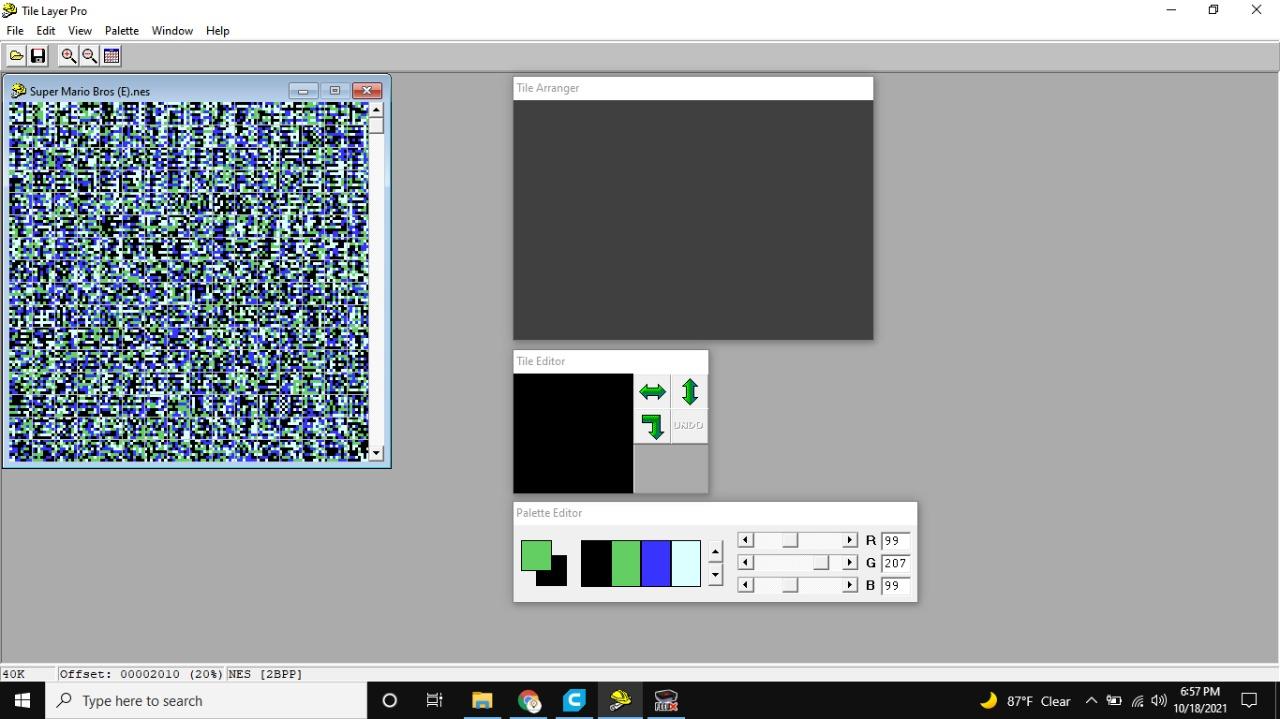Open Google Chrome from the taskbar
The image size is (1280, 719).
(528, 700)
